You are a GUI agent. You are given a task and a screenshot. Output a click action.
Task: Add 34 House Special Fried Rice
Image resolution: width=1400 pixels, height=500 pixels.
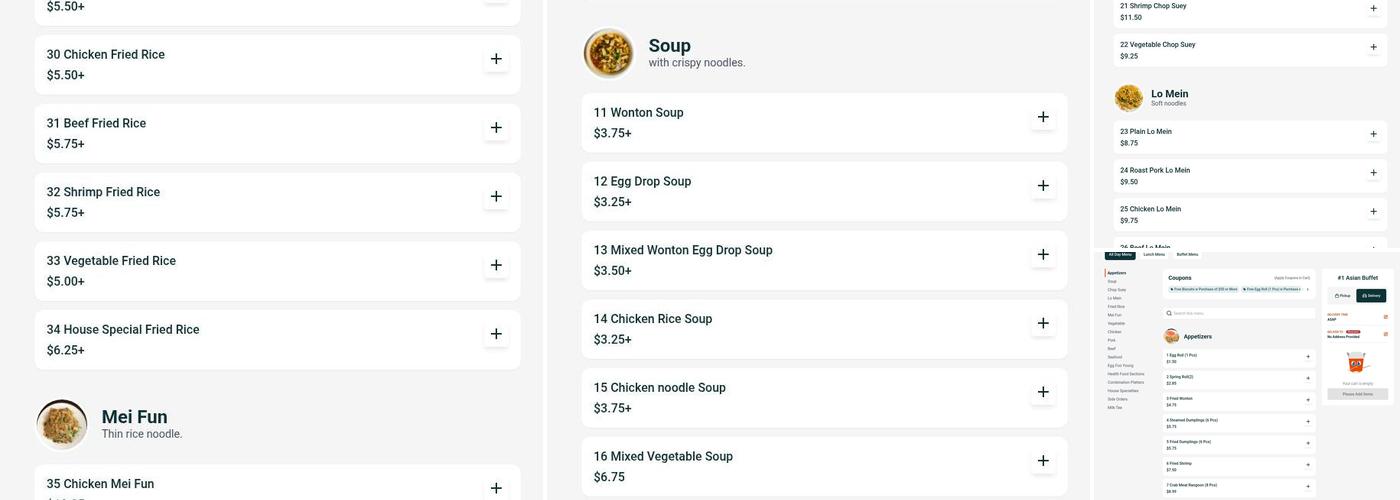tap(495, 334)
